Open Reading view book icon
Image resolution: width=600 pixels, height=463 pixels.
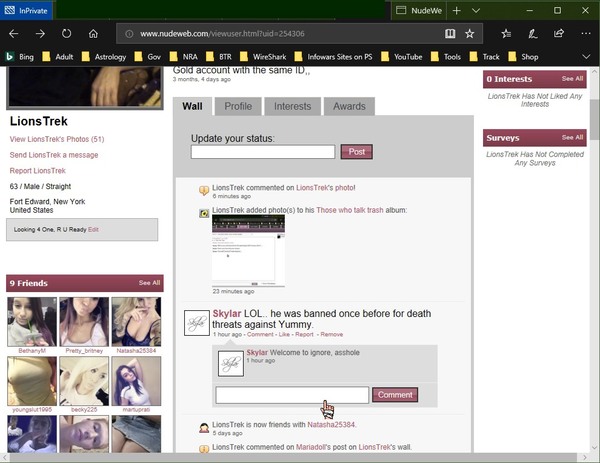click(x=450, y=33)
